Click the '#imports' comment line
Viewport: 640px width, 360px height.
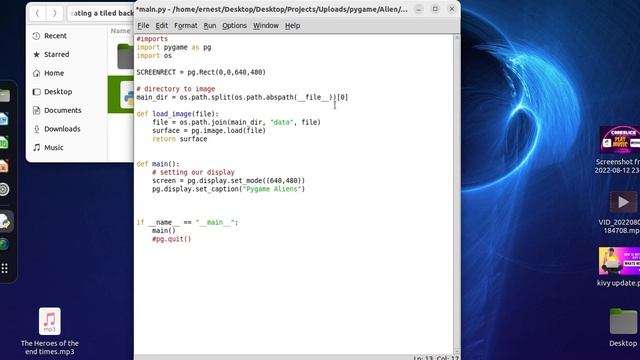pos(152,39)
